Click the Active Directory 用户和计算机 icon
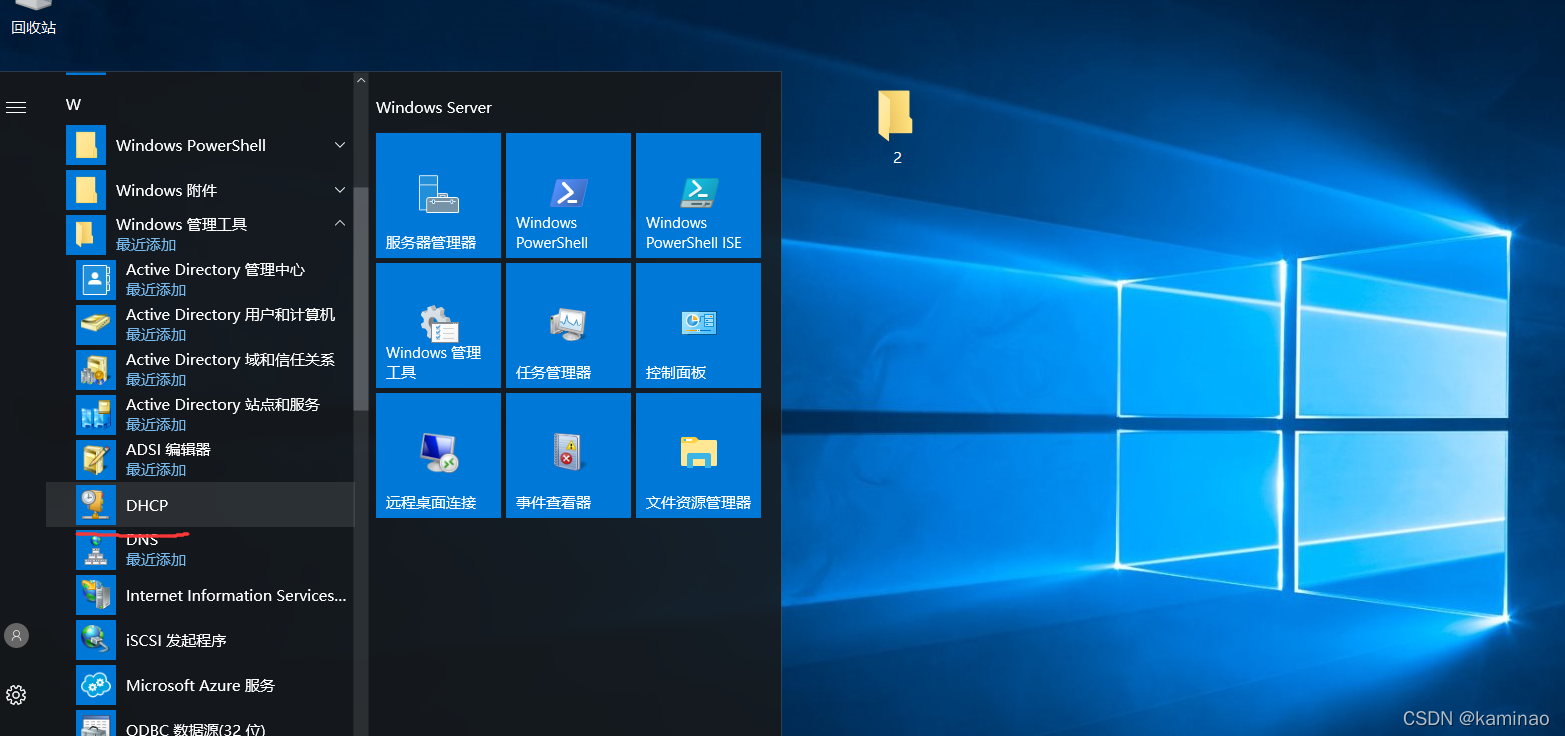1565x736 pixels. 96,325
